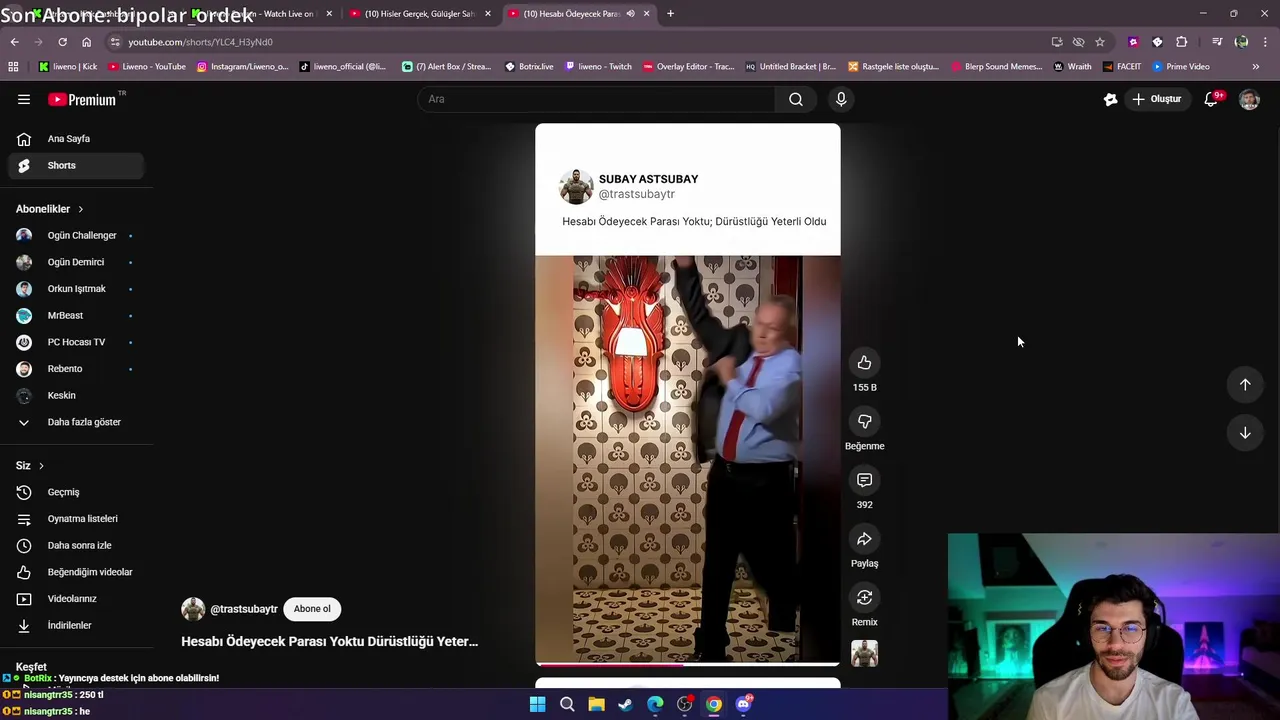This screenshot has height=720, width=1280.
Task: Open Daha sonra izle list
Action: (x=76, y=545)
